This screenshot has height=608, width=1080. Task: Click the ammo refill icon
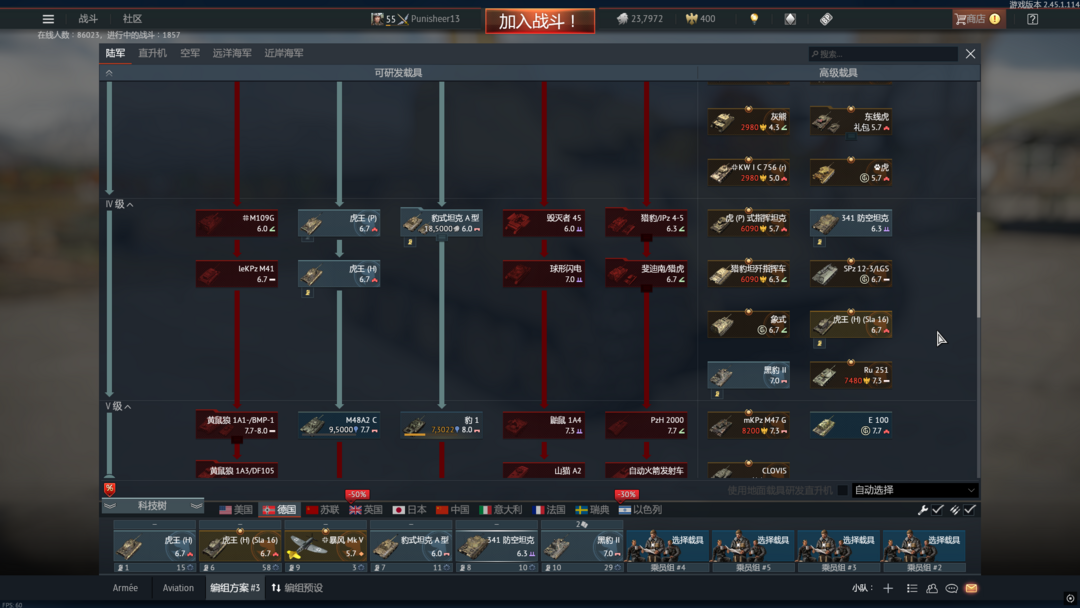click(955, 510)
